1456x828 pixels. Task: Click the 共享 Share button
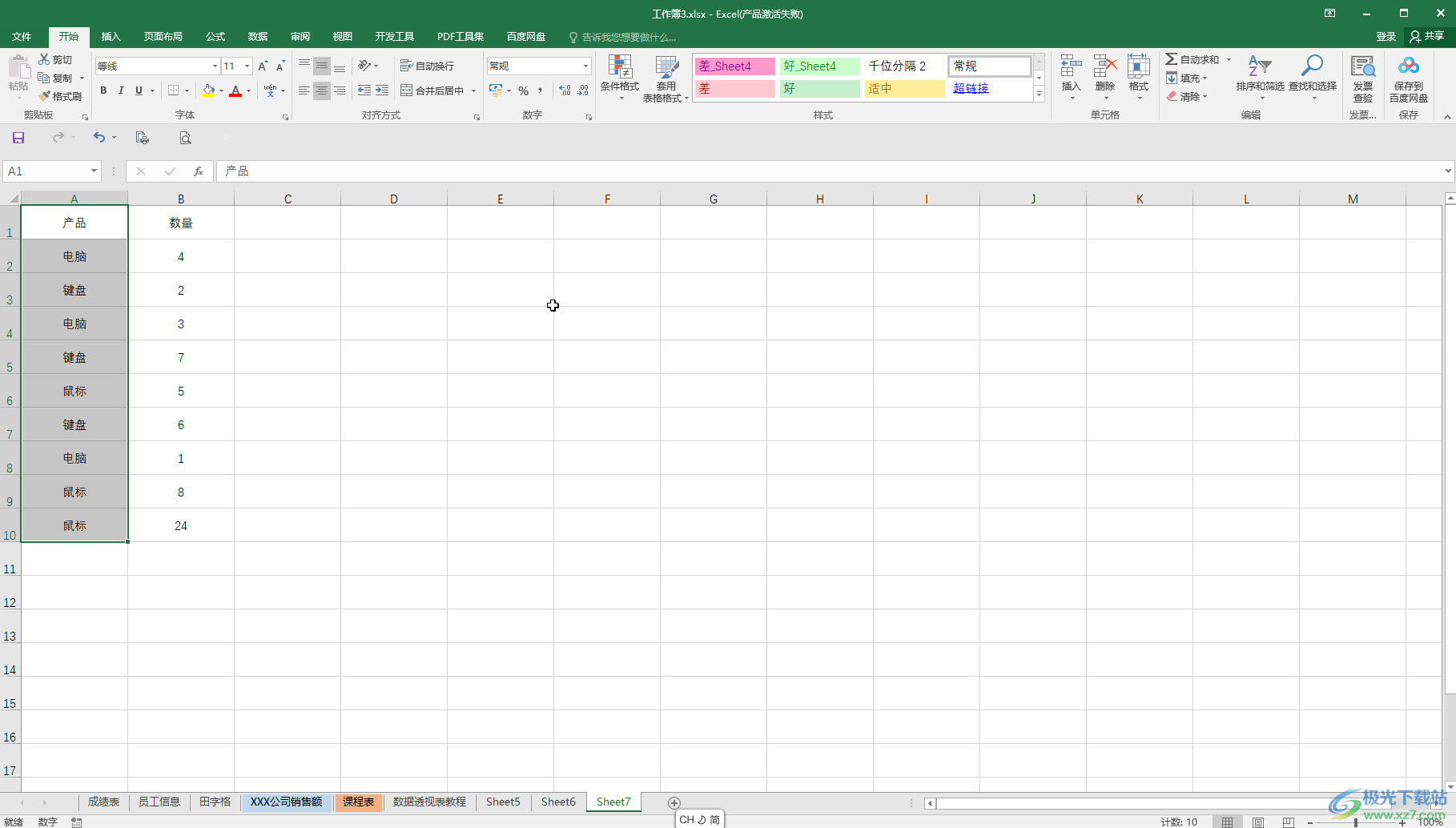tap(1427, 36)
